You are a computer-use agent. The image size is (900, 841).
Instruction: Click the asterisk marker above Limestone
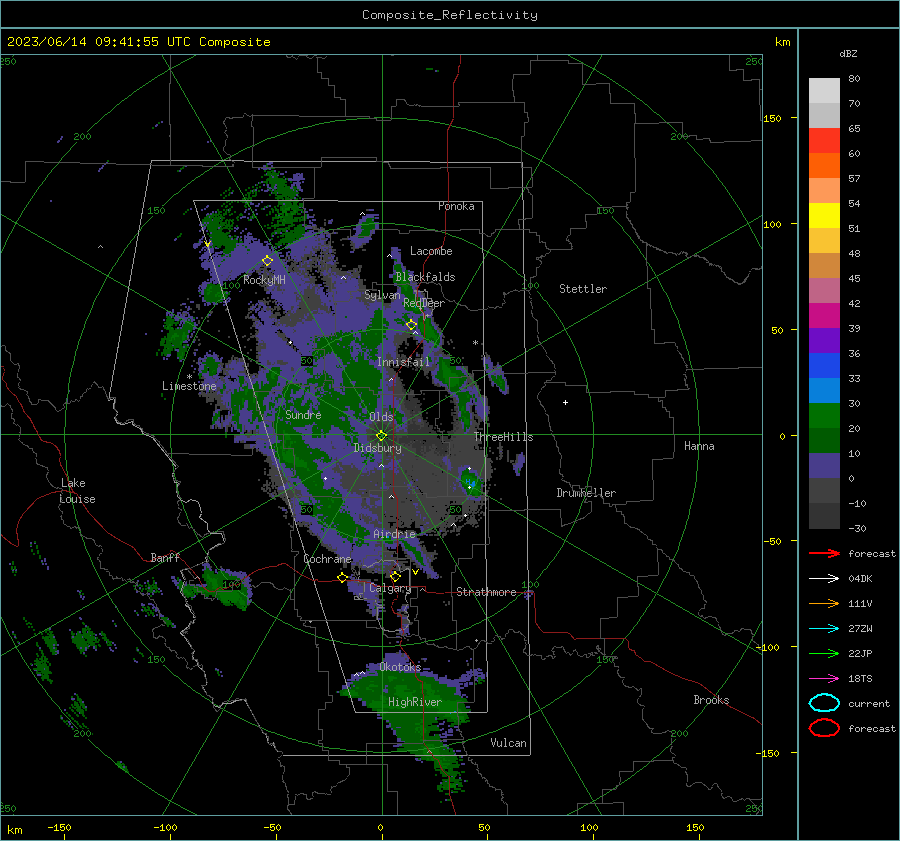coord(189,377)
